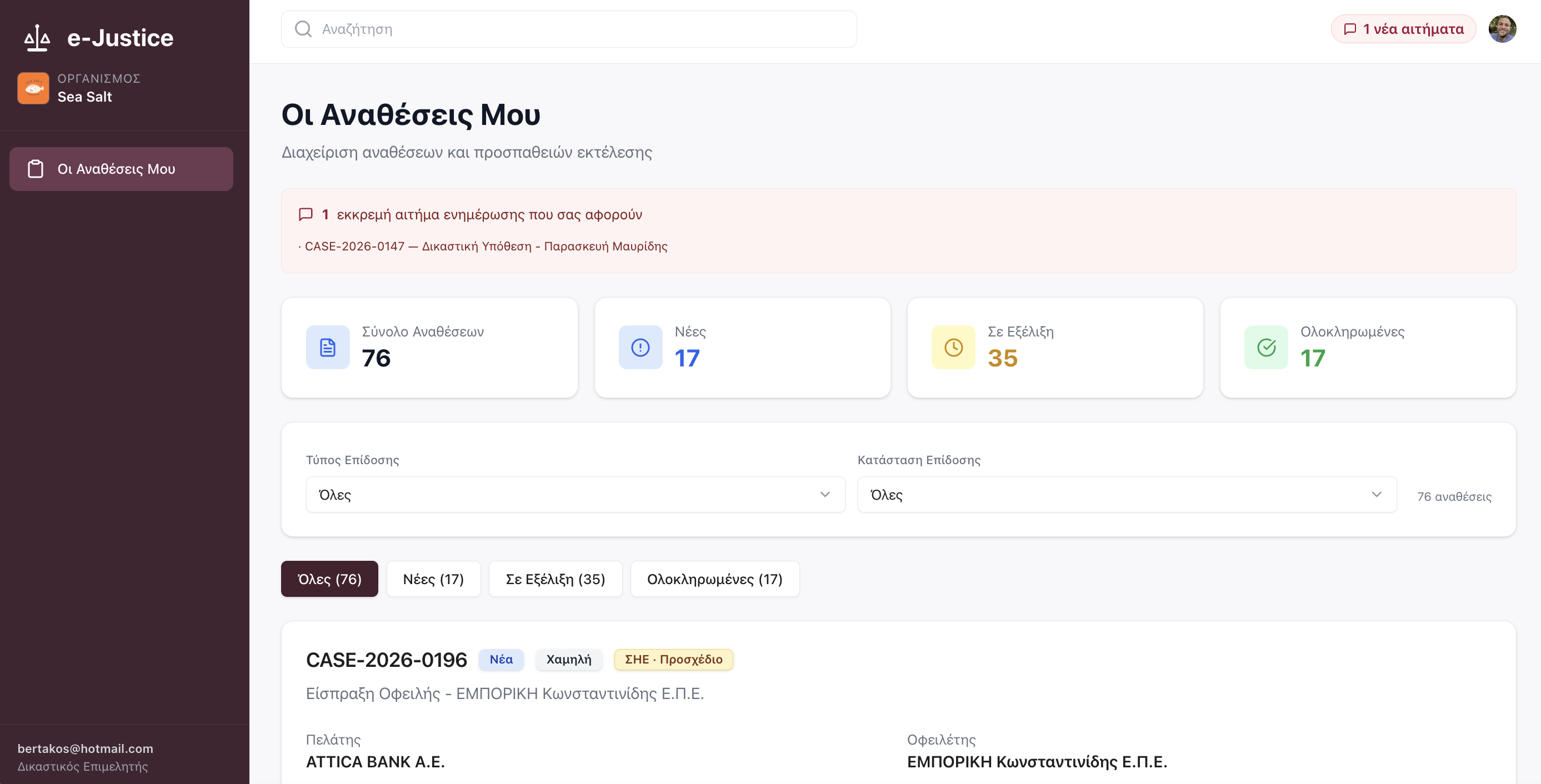Switch to Σε Εξέλιξη (35) tab
Screen dimensions: 1541x784
(x=555, y=578)
